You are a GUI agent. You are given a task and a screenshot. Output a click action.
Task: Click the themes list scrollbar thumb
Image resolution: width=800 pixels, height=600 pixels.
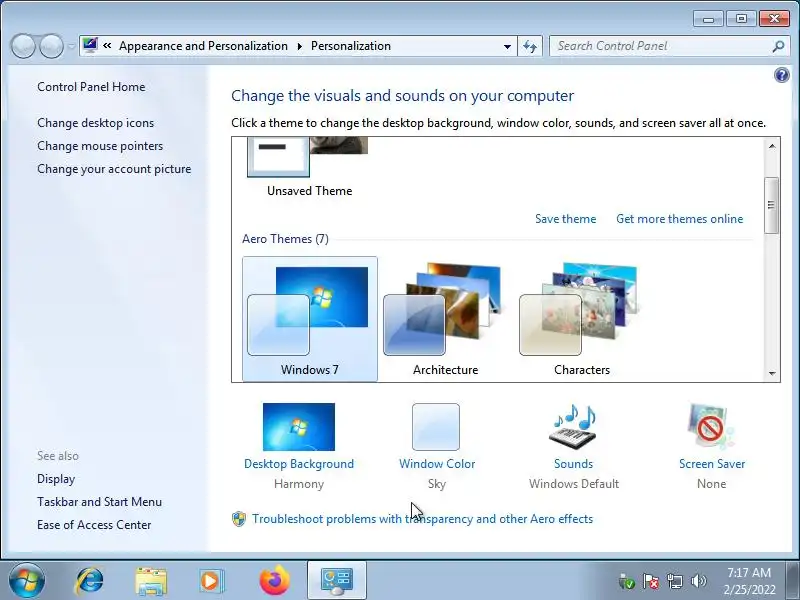(x=772, y=205)
